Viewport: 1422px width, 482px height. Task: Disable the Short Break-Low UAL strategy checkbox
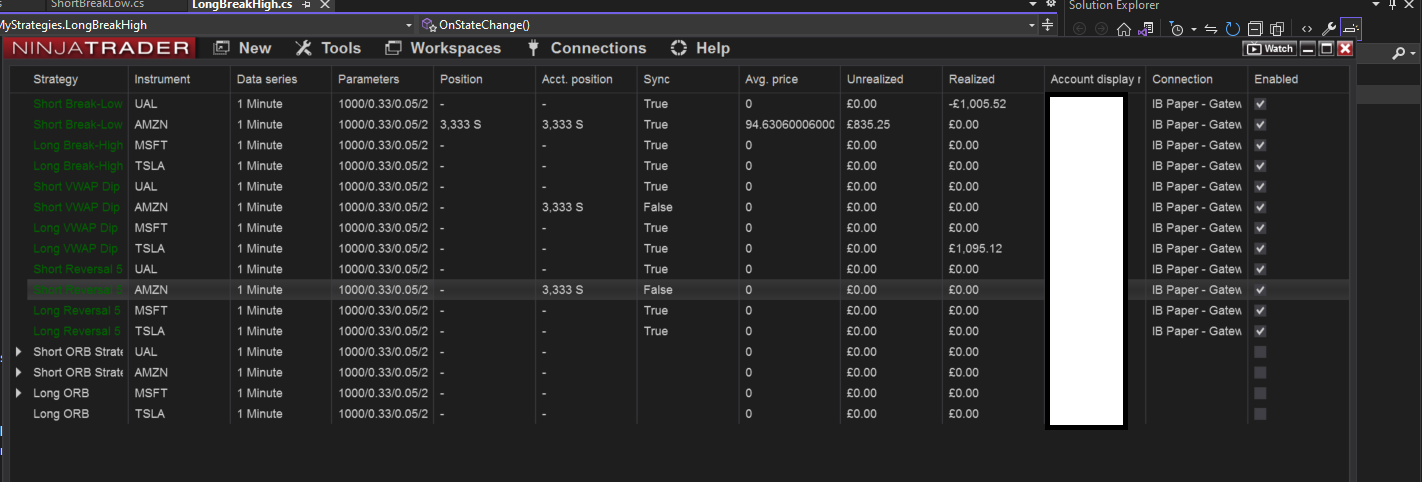click(1260, 104)
